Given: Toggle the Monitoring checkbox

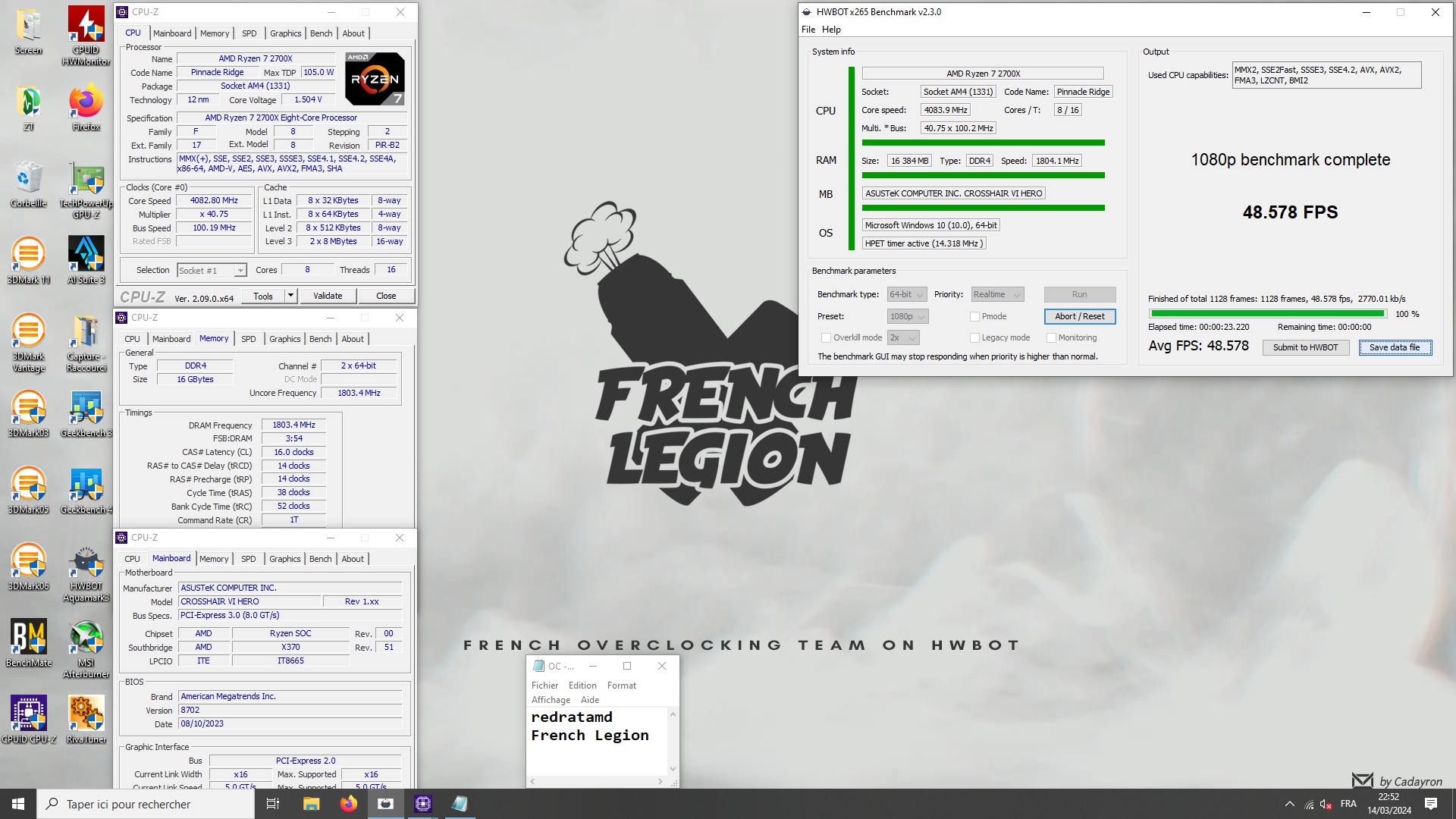Looking at the screenshot, I should coord(1051,337).
